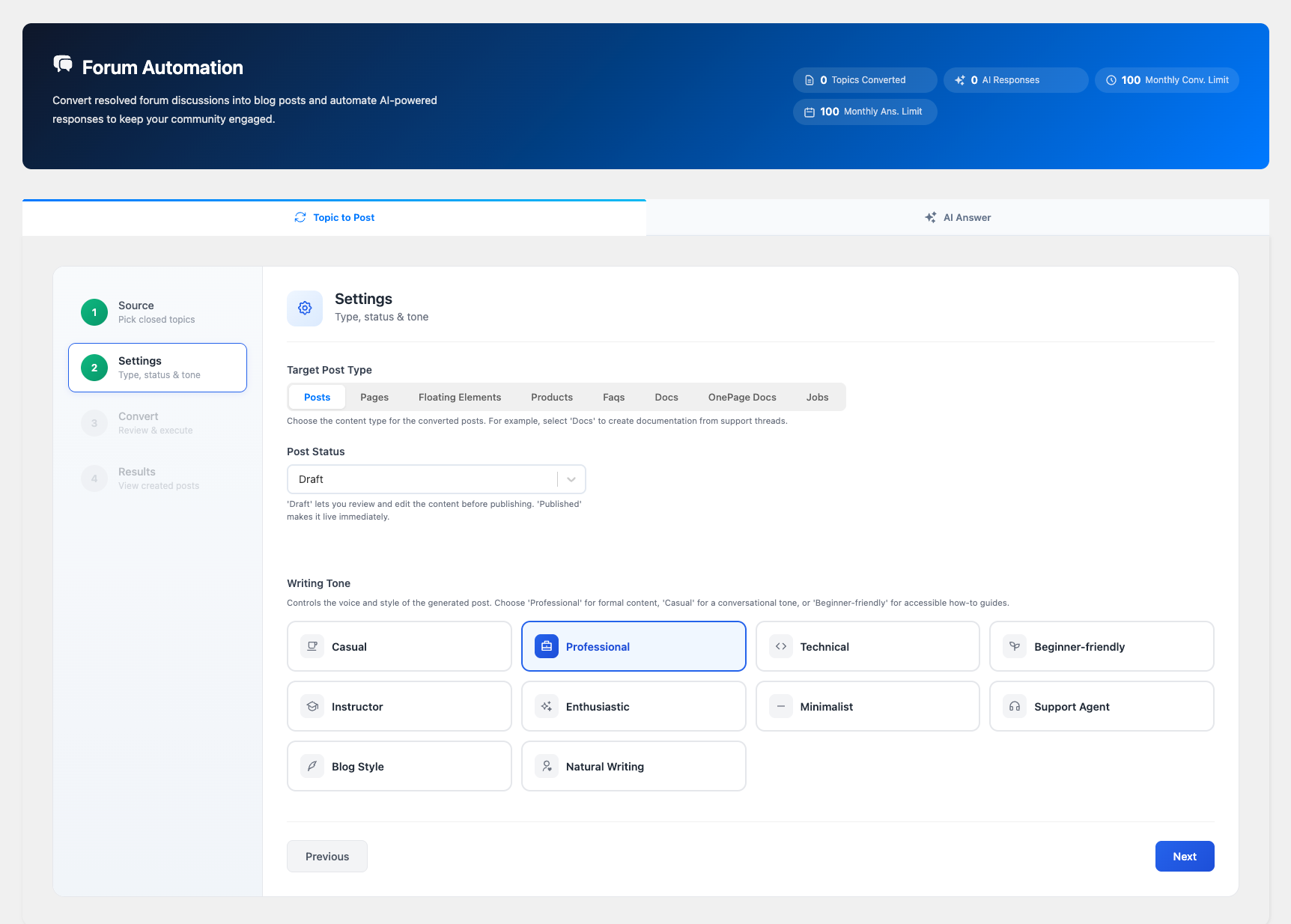Click the Beginner-friendly sprout icon
Image resolution: width=1291 pixels, height=924 pixels.
click(x=1015, y=646)
